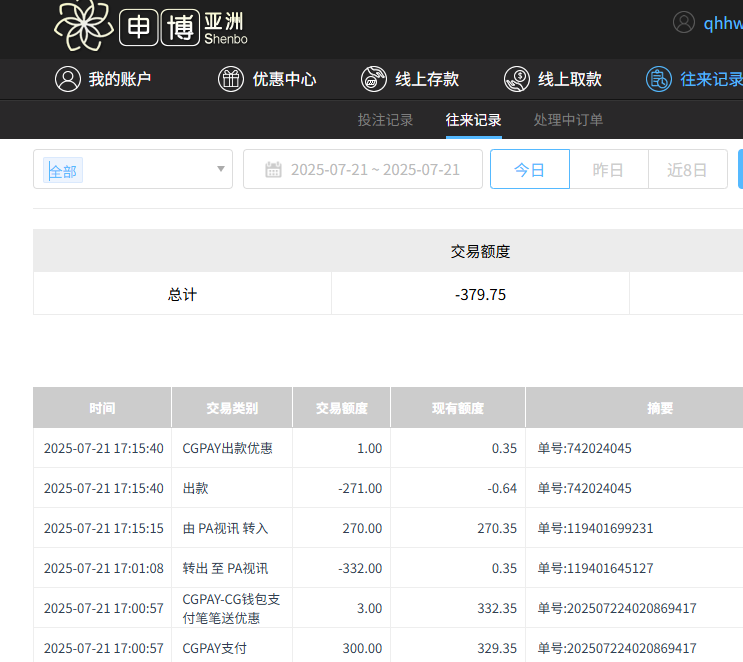The image size is (743, 662).
Task: Click the My Account person icon
Action: tap(67, 79)
